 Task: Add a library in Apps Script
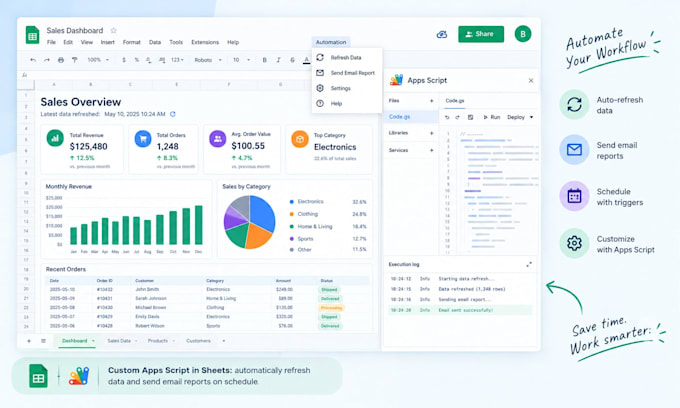click(x=432, y=133)
